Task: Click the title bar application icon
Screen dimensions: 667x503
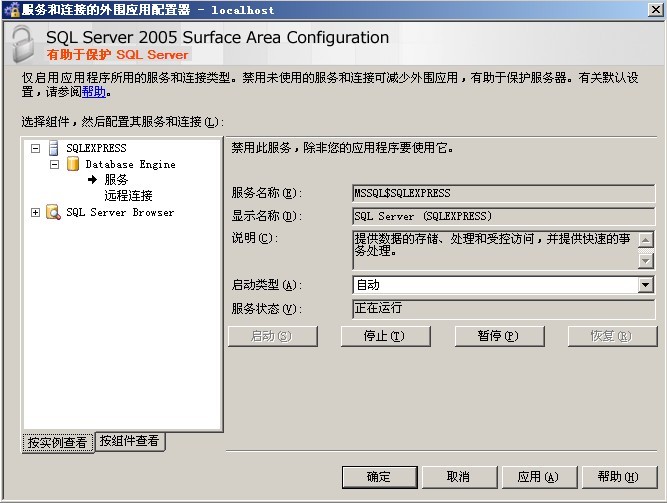Action: click(x=12, y=9)
